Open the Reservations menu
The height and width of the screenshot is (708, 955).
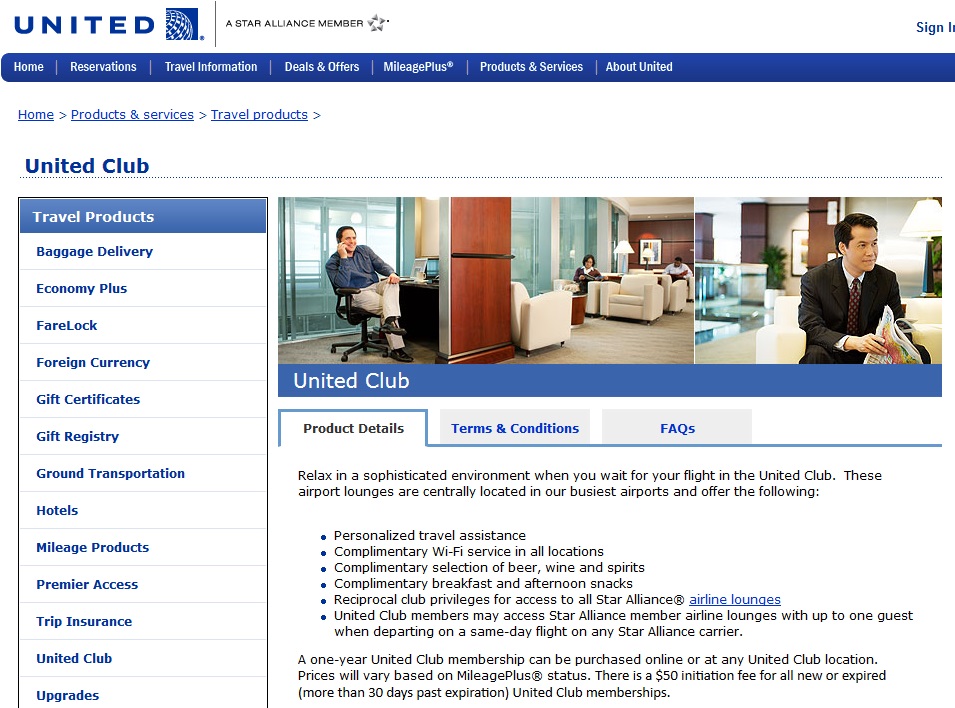103,67
